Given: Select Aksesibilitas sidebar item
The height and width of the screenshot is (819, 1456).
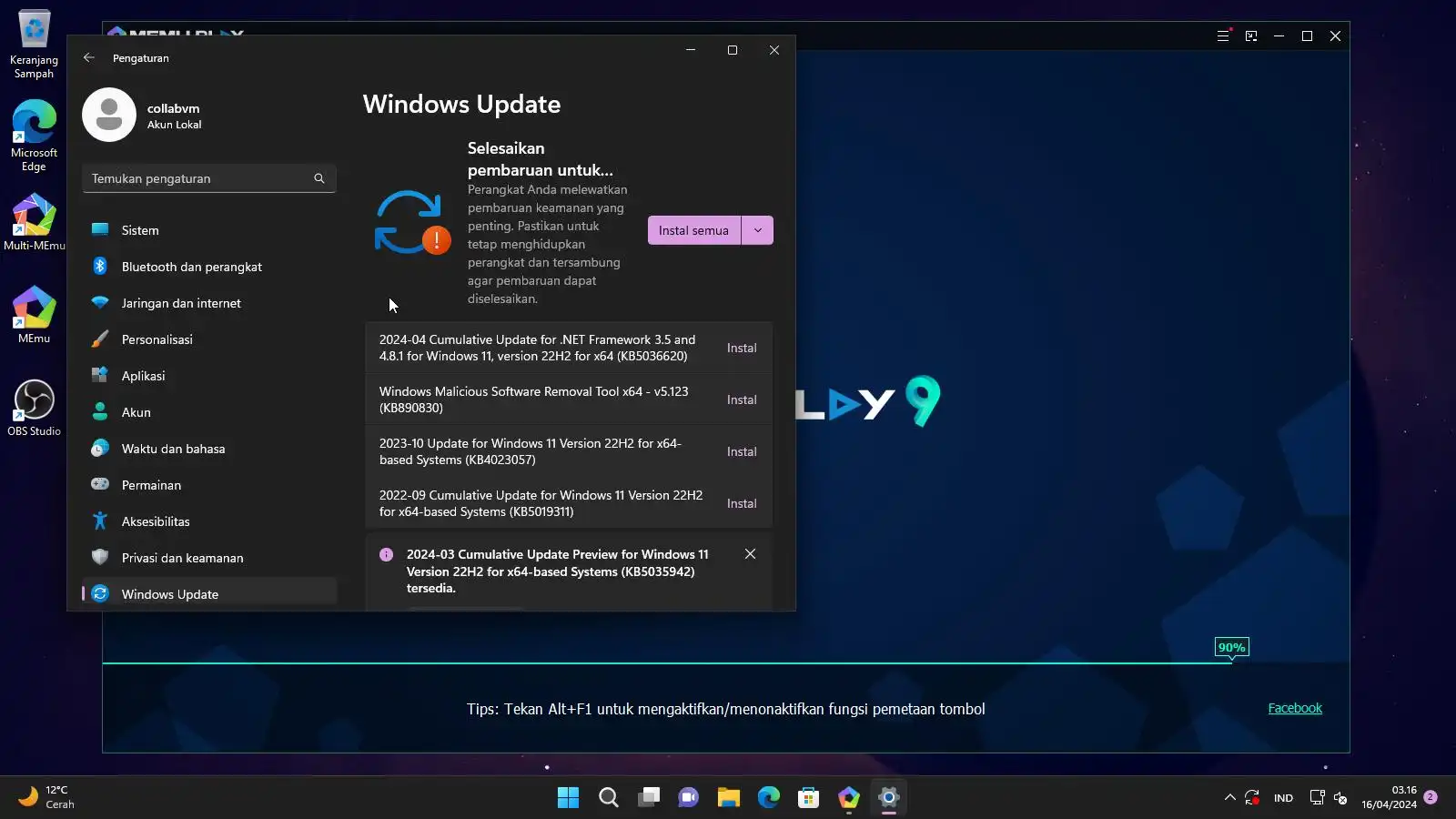Looking at the screenshot, I should (x=209, y=521).
